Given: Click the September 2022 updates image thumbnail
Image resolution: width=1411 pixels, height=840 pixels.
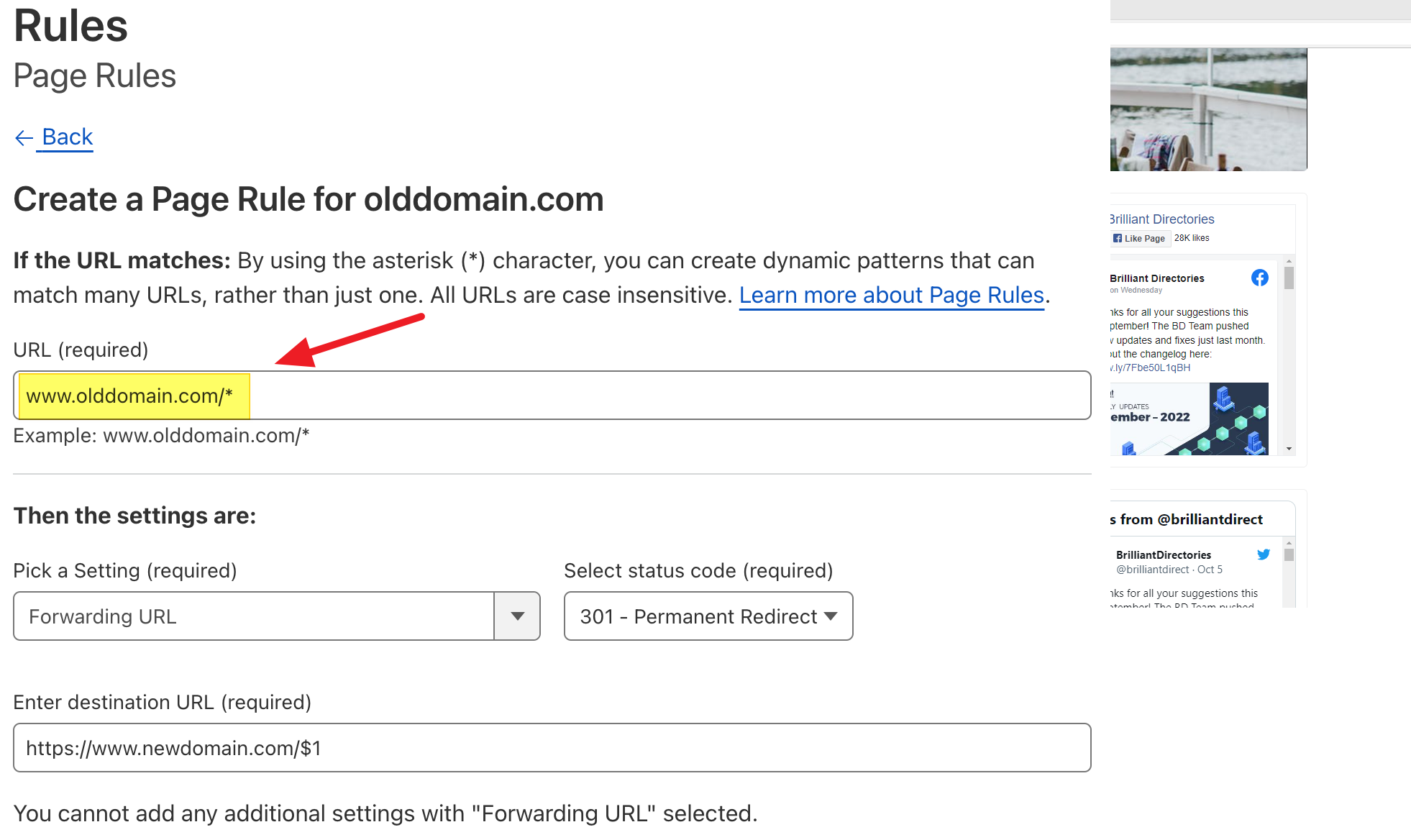Looking at the screenshot, I should [x=1189, y=419].
